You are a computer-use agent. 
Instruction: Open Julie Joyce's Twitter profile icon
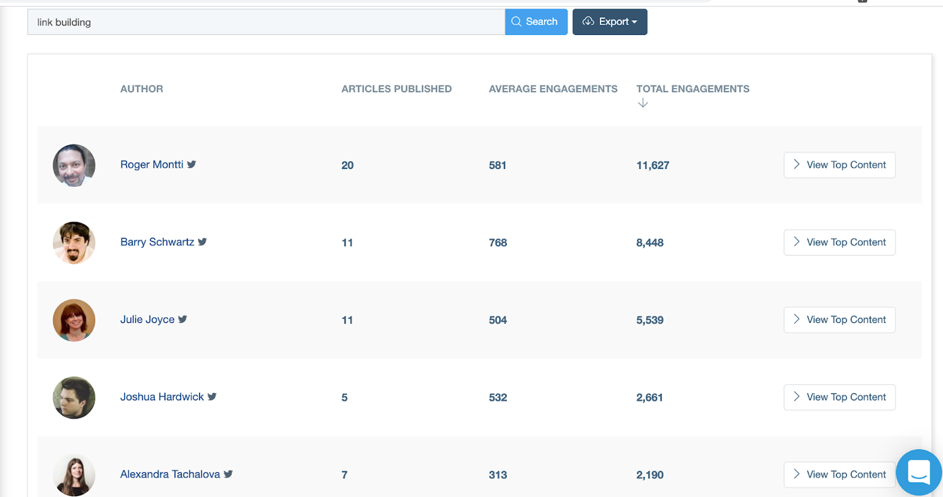(x=183, y=320)
